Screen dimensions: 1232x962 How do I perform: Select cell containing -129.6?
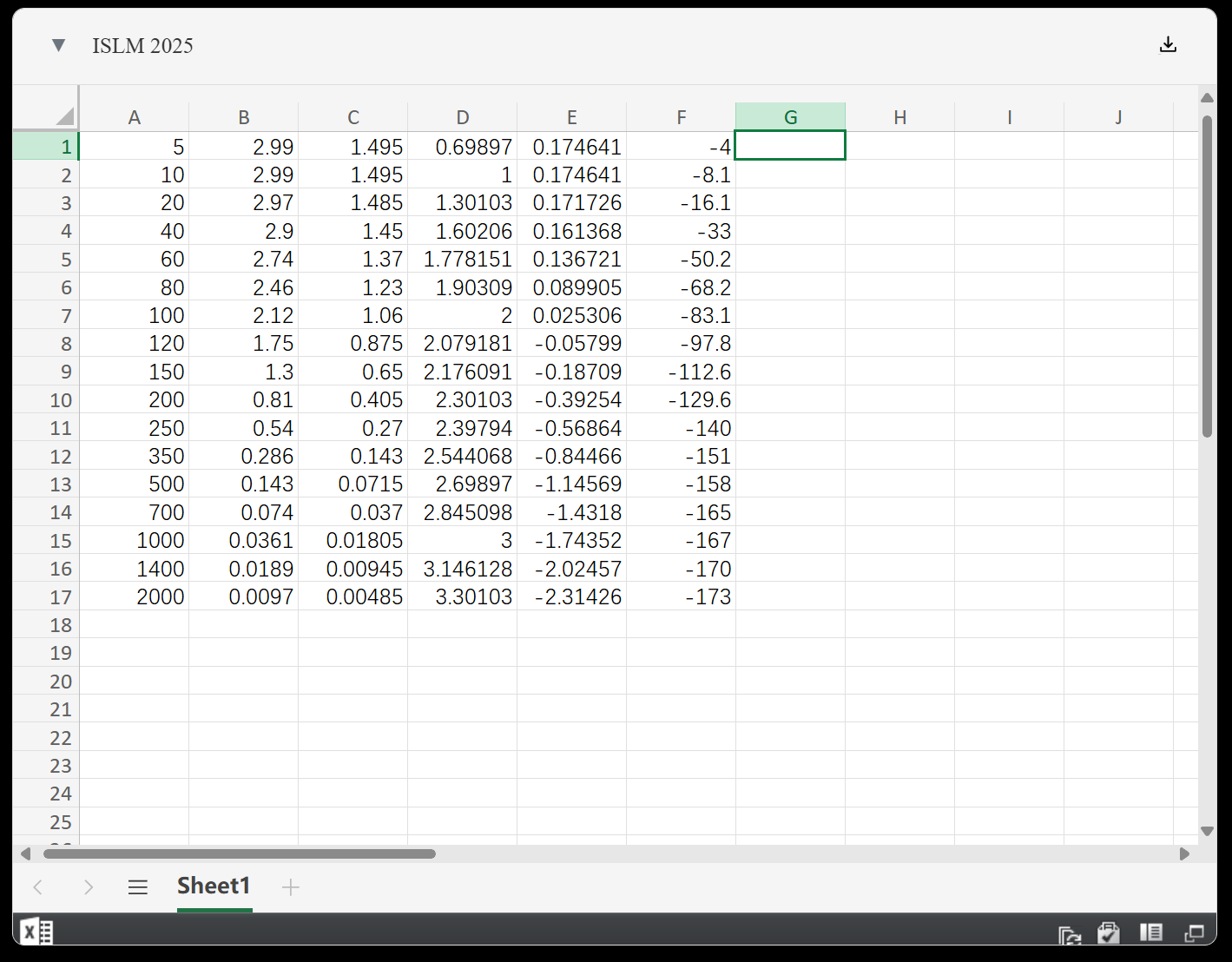[682, 400]
